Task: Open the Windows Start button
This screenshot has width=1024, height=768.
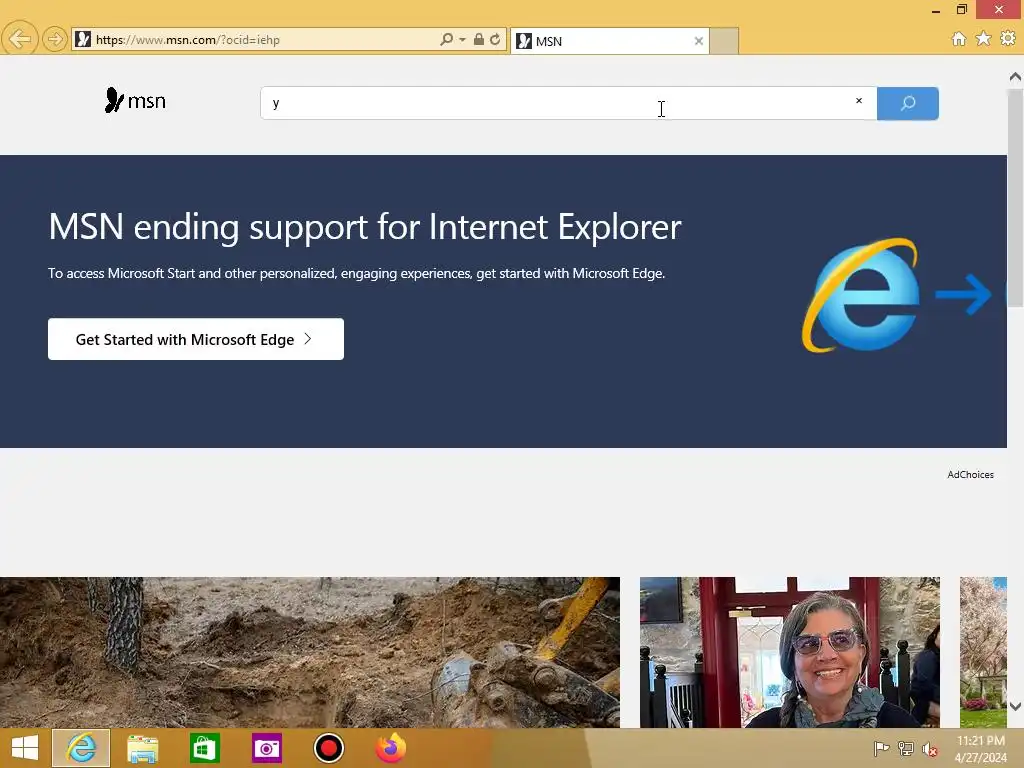Action: pos(25,748)
